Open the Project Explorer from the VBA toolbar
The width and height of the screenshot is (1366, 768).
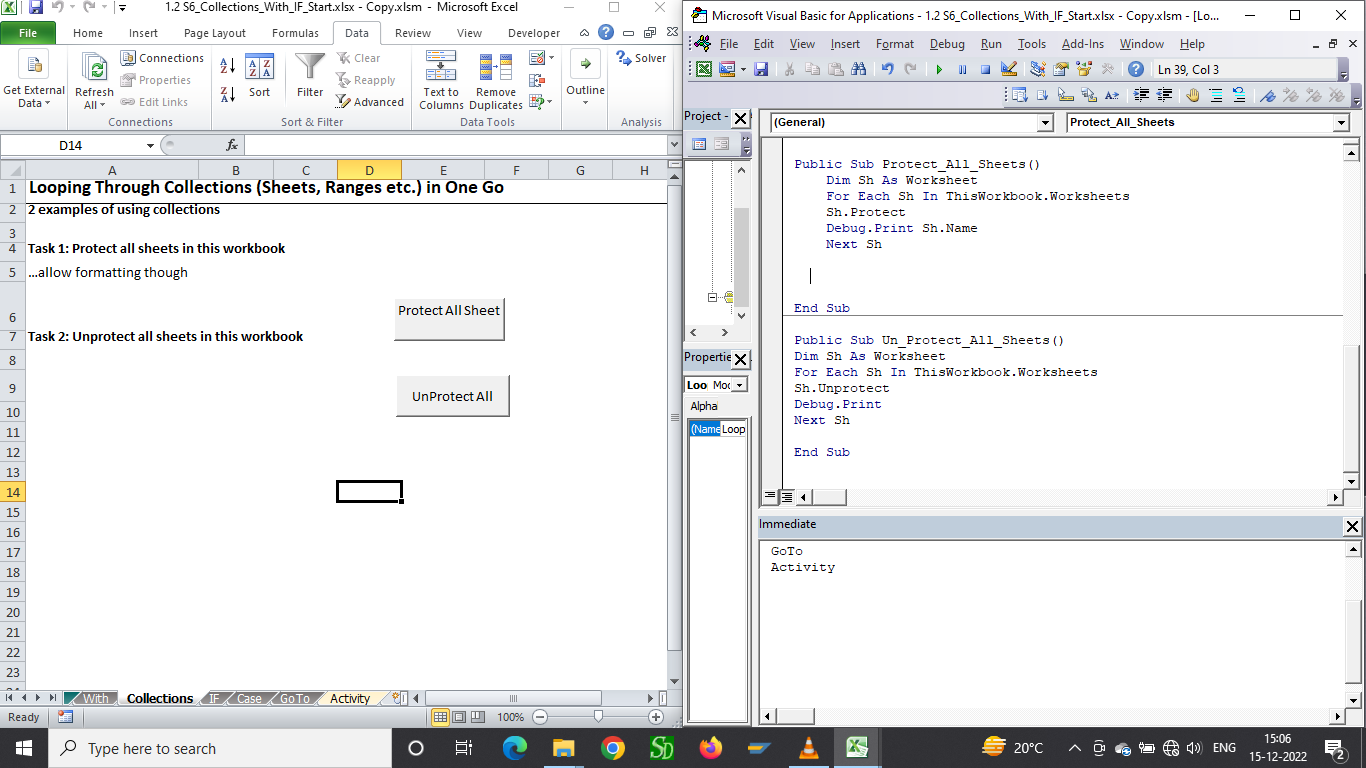point(1037,69)
